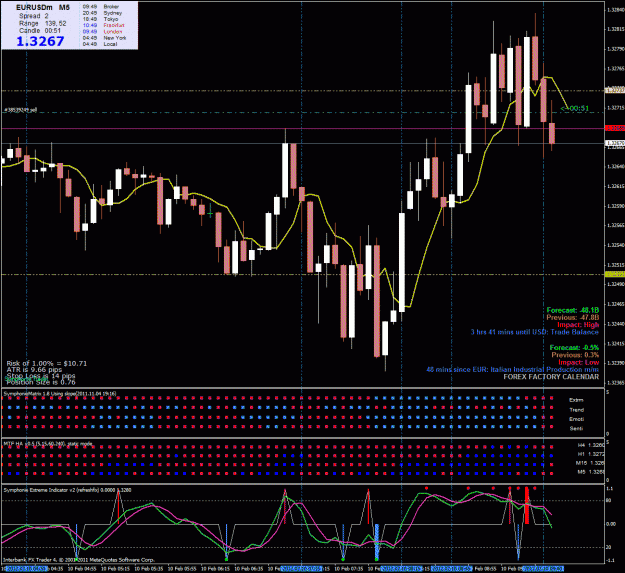Screen dimensions: 625x573
Task: Click the 0.00 level on Extreme Indicator scale
Action: pos(611,524)
